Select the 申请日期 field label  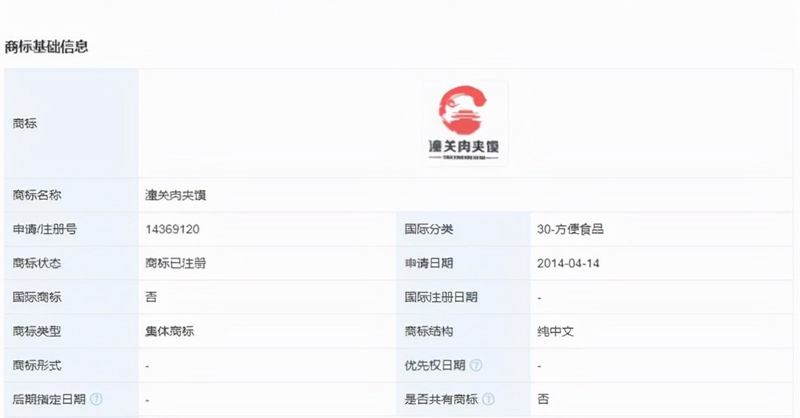(429, 263)
